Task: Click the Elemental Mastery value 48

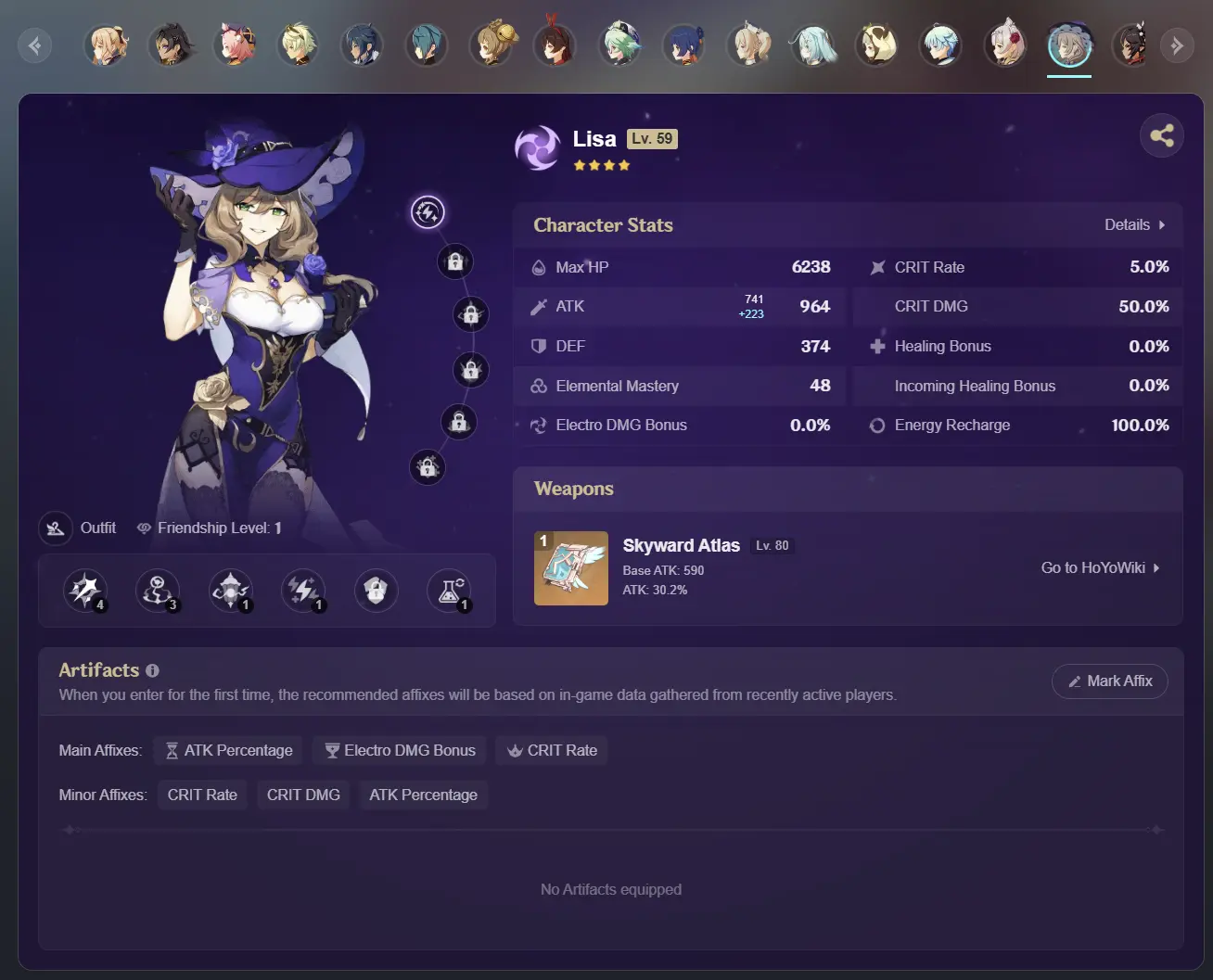Action: coord(820,385)
